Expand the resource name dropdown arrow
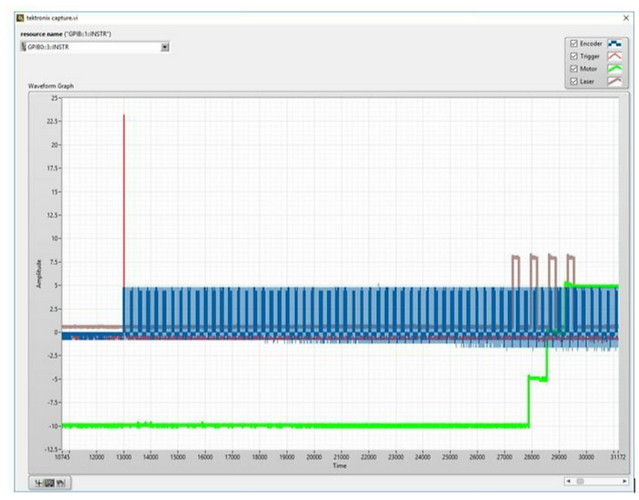 [x=165, y=47]
